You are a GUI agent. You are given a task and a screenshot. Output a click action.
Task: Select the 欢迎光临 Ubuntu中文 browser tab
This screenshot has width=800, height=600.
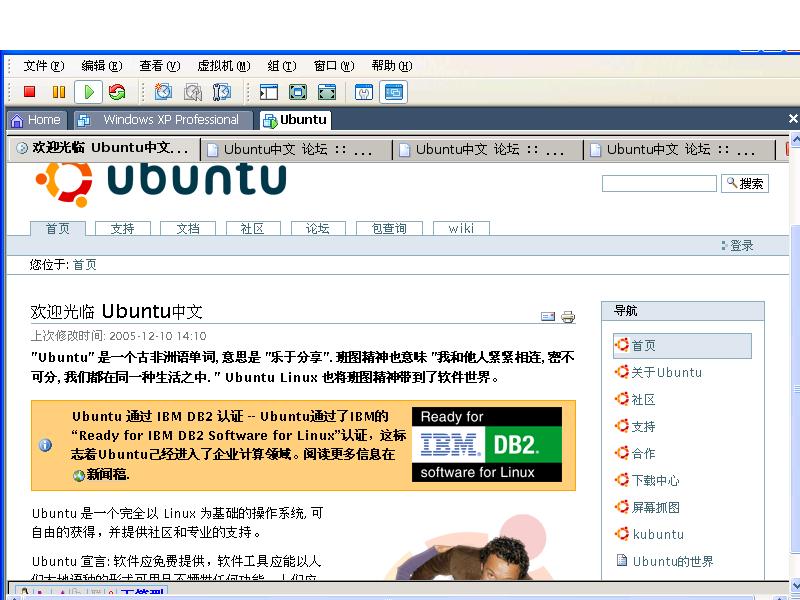click(x=104, y=148)
